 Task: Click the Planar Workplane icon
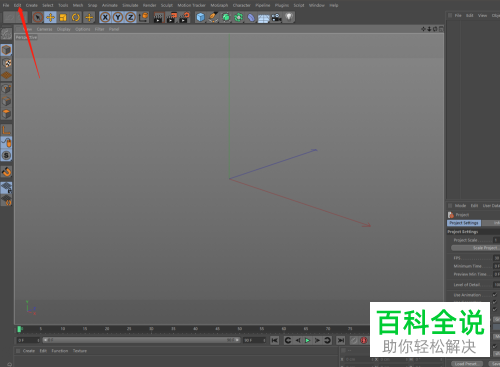(x=6, y=200)
